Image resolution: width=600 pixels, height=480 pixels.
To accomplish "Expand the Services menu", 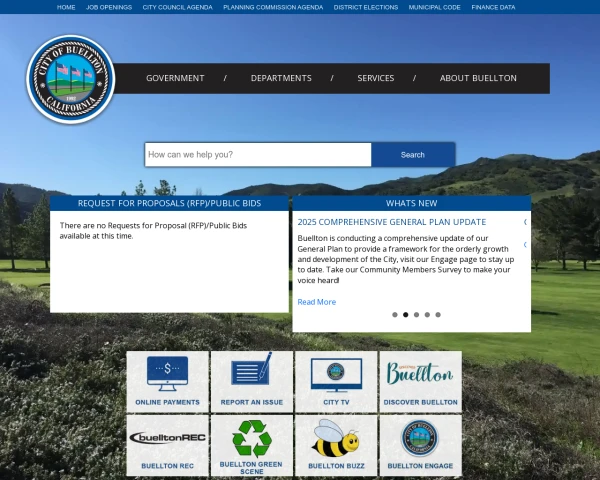I will point(375,78).
